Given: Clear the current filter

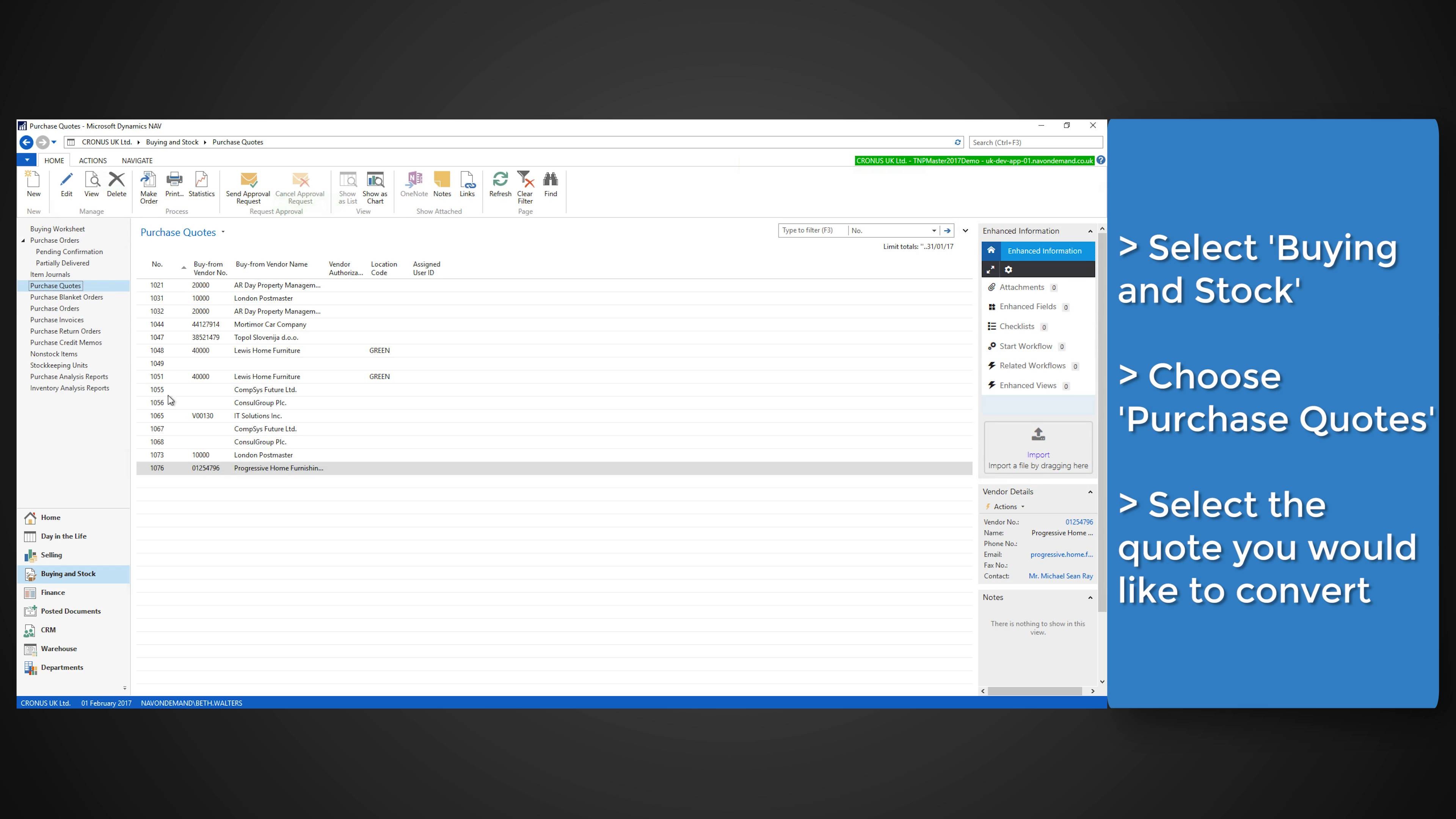Looking at the screenshot, I should click(524, 187).
